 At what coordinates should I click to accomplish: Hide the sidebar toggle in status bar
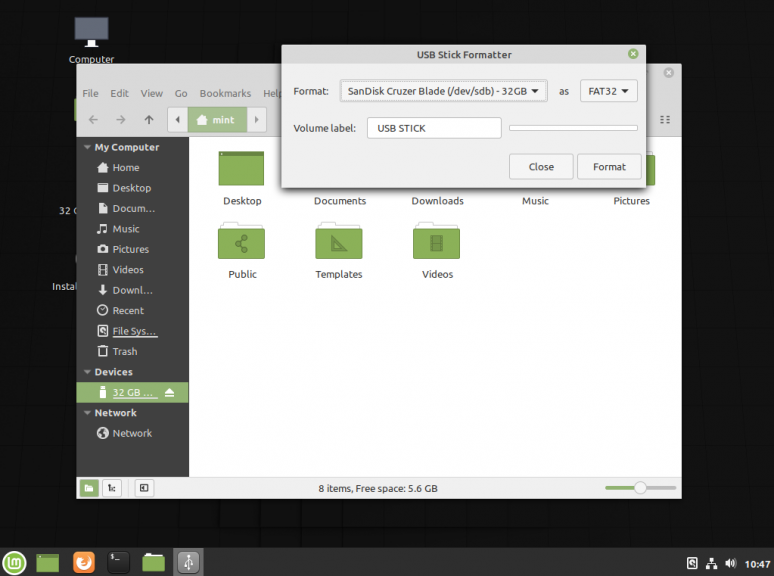(144, 488)
